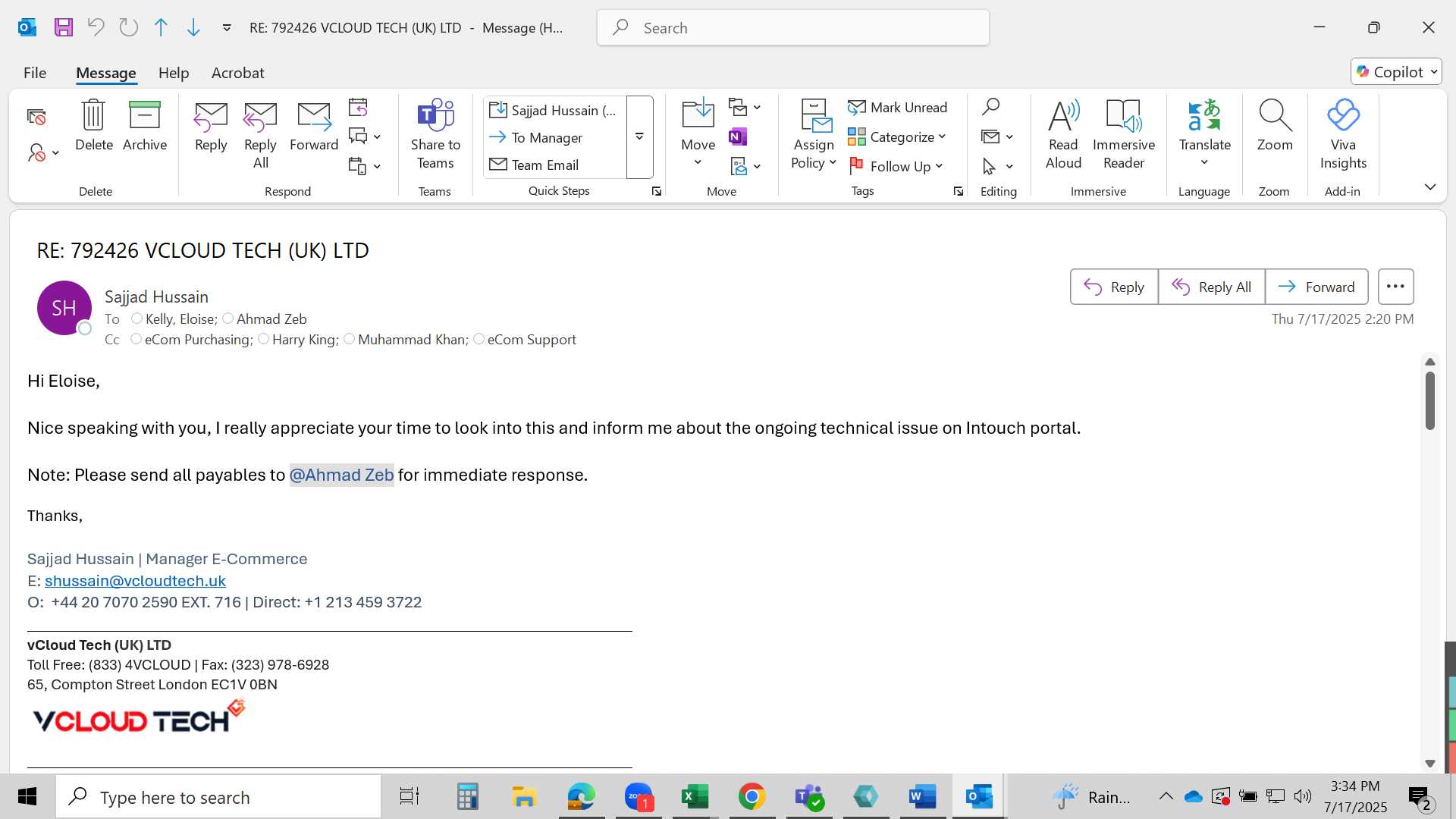The height and width of the screenshot is (819, 1456).
Task: Click Forward in the message header
Action: (1316, 287)
